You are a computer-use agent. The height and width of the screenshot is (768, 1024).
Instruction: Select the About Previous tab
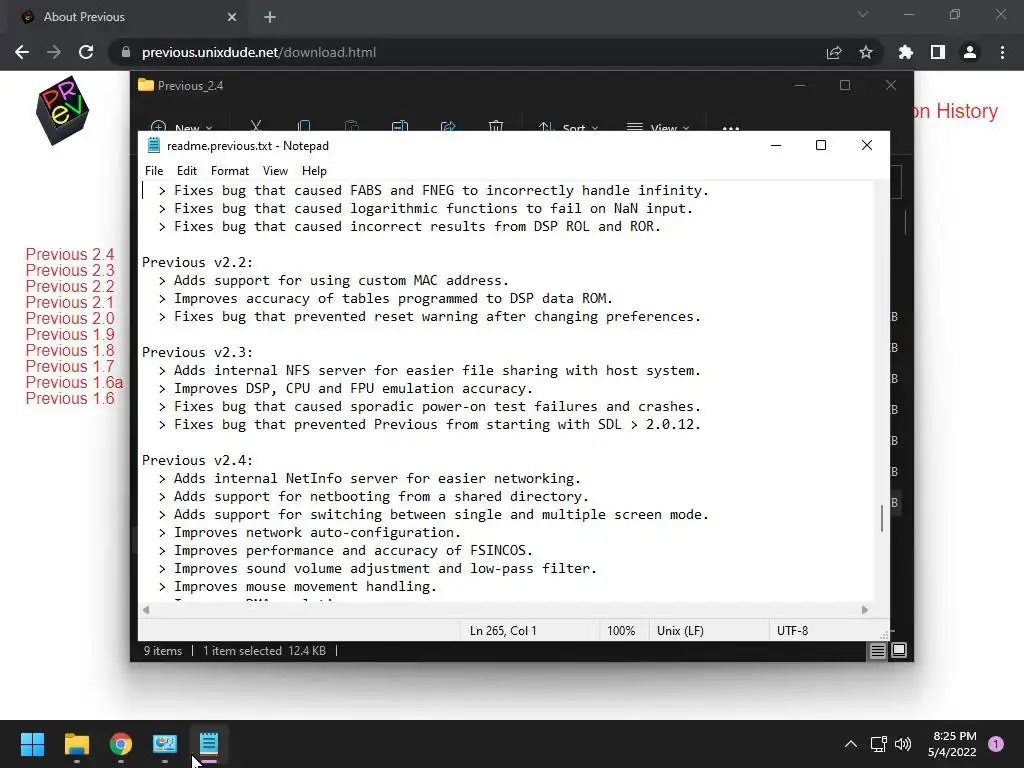(x=124, y=17)
